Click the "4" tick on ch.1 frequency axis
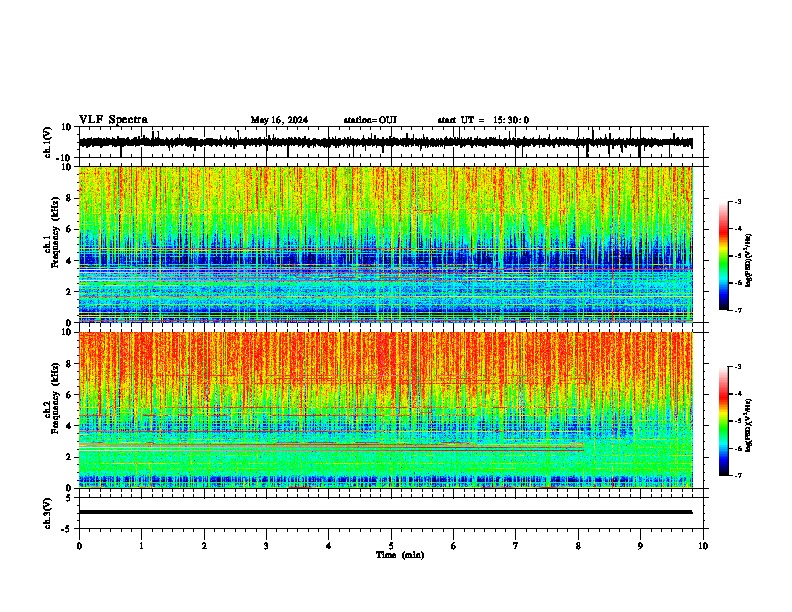The image size is (792, 612). pyautogui.click(x=70, y=261)
